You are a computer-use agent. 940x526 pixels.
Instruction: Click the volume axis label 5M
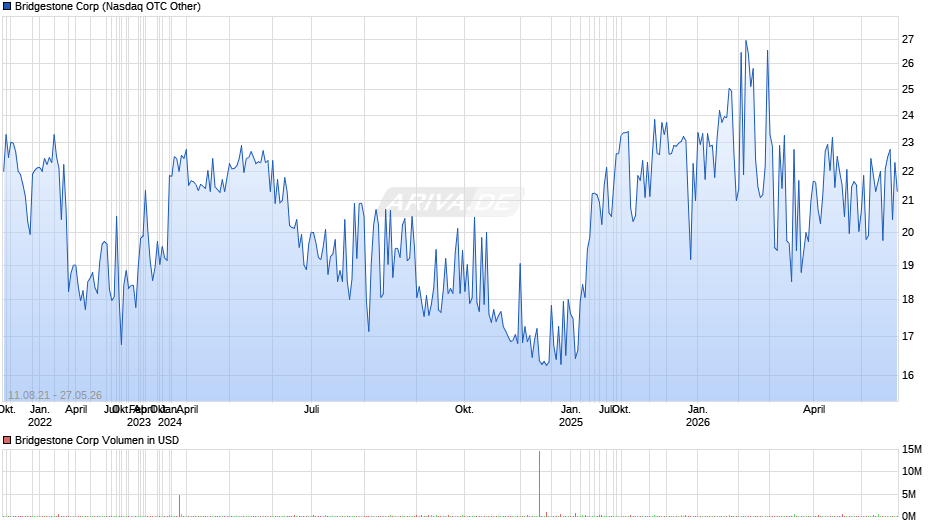click(x=909, y=494)
